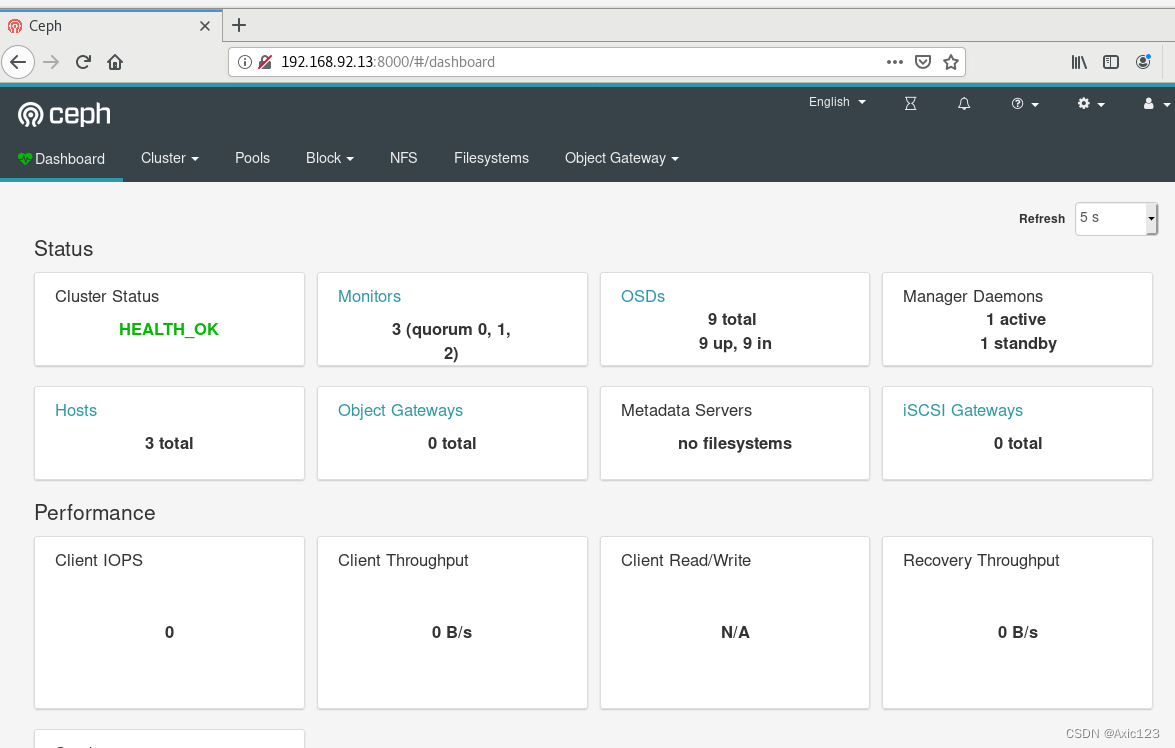Click the Recovery Throughput card title
This screenshot has width=1175, height=748.
click(981, 560)
